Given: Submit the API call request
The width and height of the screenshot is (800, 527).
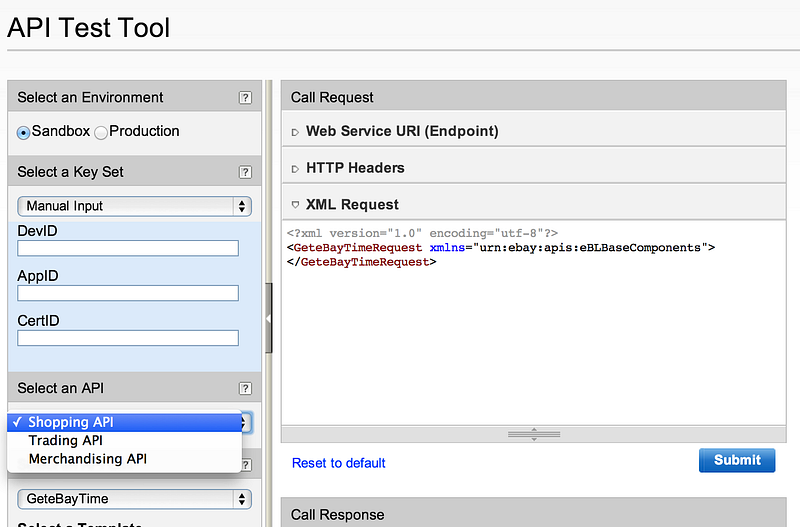Looking at the screenshot, I should [737, 460].
